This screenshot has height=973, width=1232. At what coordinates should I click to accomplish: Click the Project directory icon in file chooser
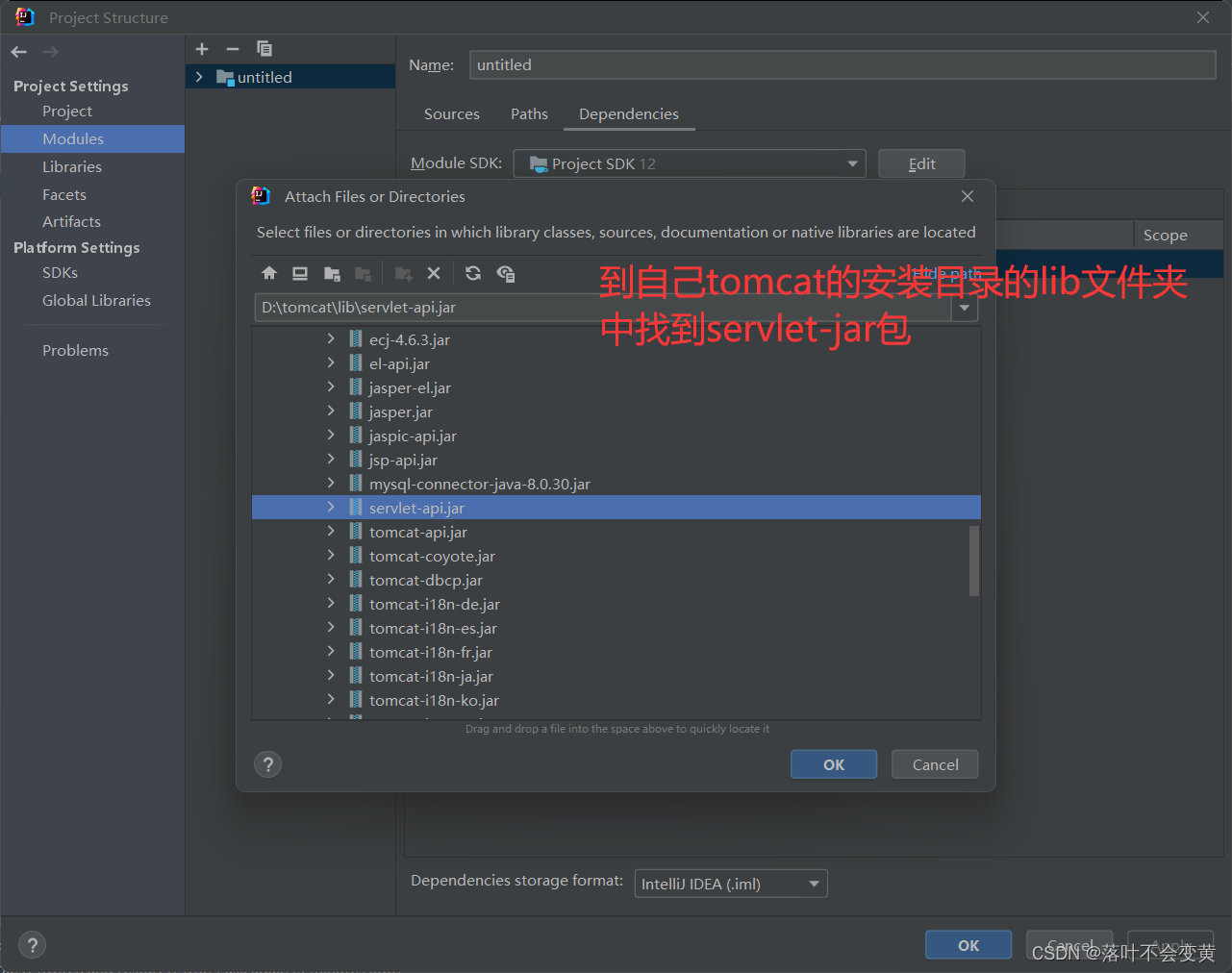[x=332, y=273]
